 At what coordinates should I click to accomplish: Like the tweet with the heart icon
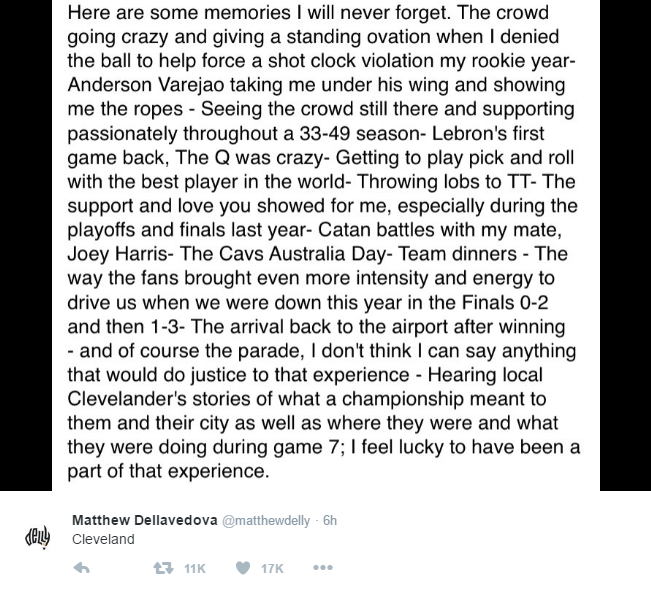(x=243, y=568)
